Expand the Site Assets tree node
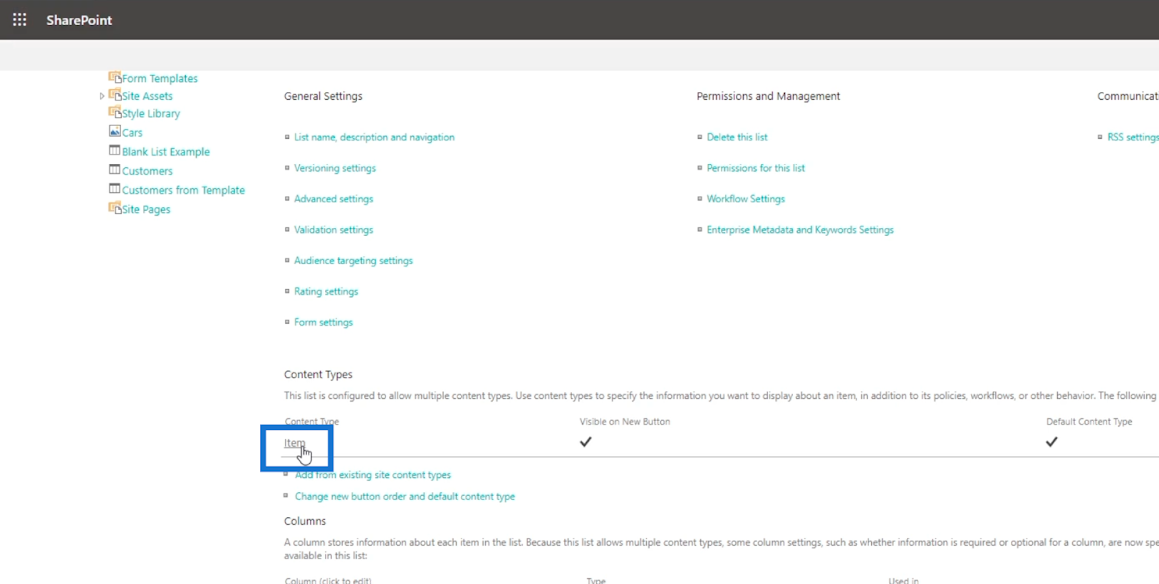Viewport: 1159px width, 584px height. 102,96
